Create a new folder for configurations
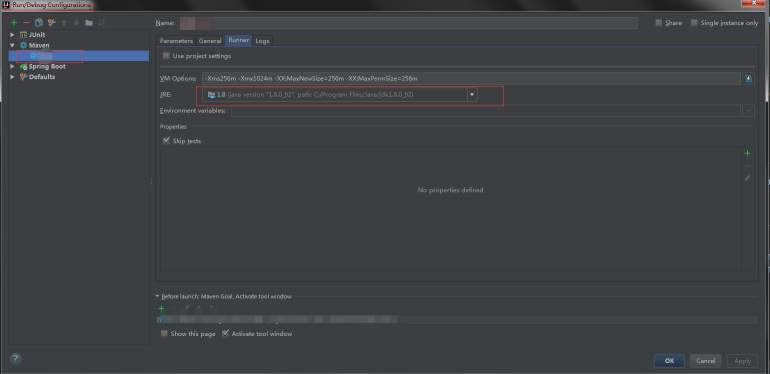 [89, 23]
